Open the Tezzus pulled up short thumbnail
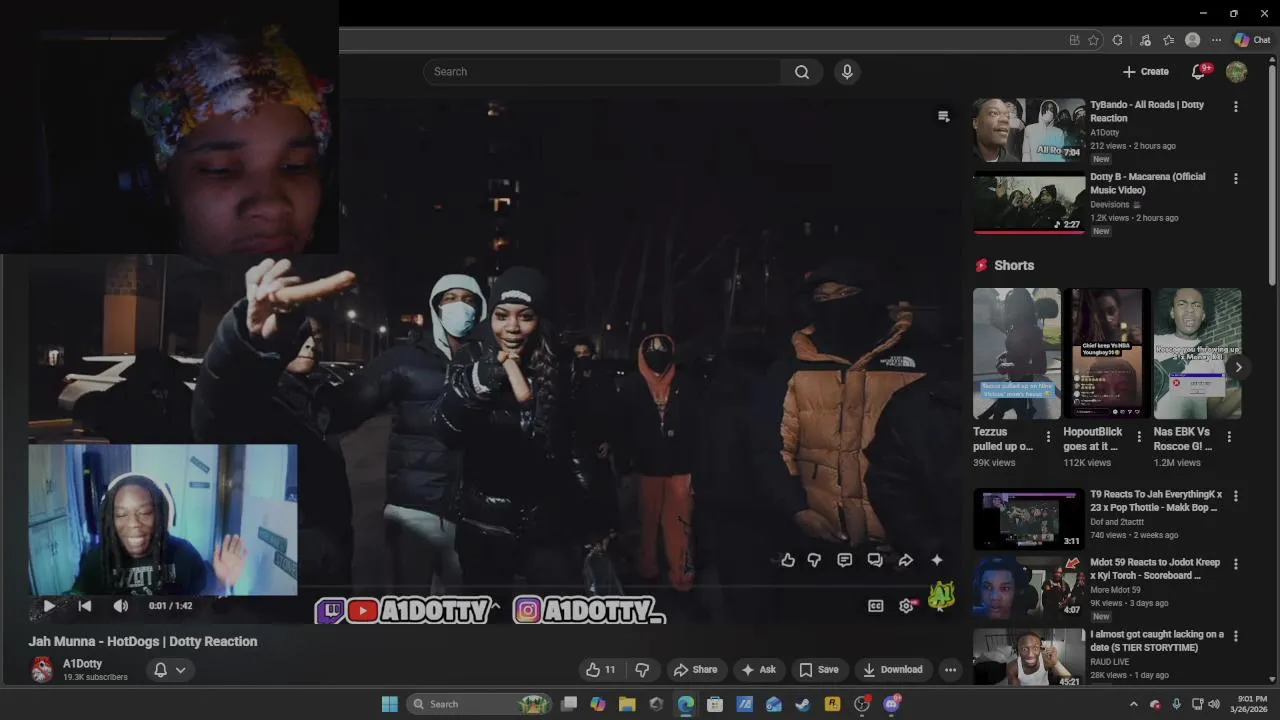 point(1017,354)
